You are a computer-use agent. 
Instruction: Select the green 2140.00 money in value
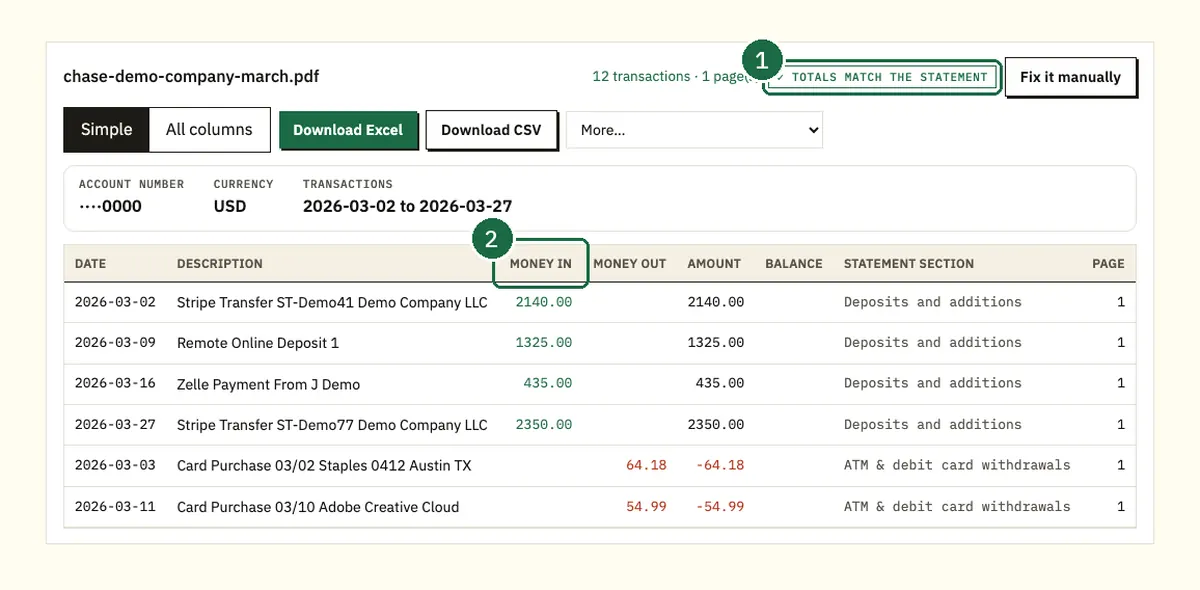coord(544,302)
